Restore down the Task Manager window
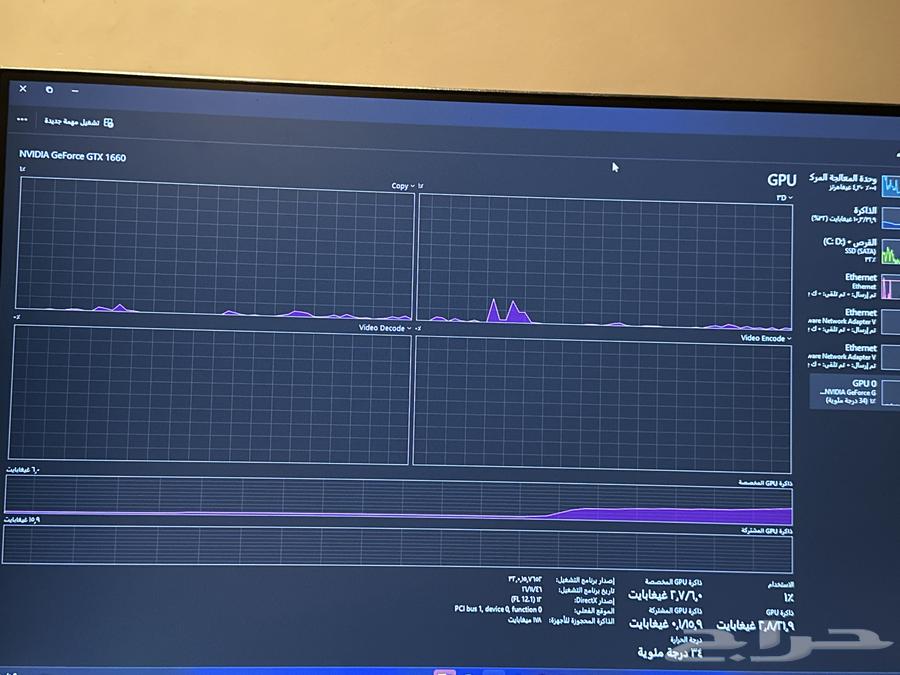 point(49,90)
